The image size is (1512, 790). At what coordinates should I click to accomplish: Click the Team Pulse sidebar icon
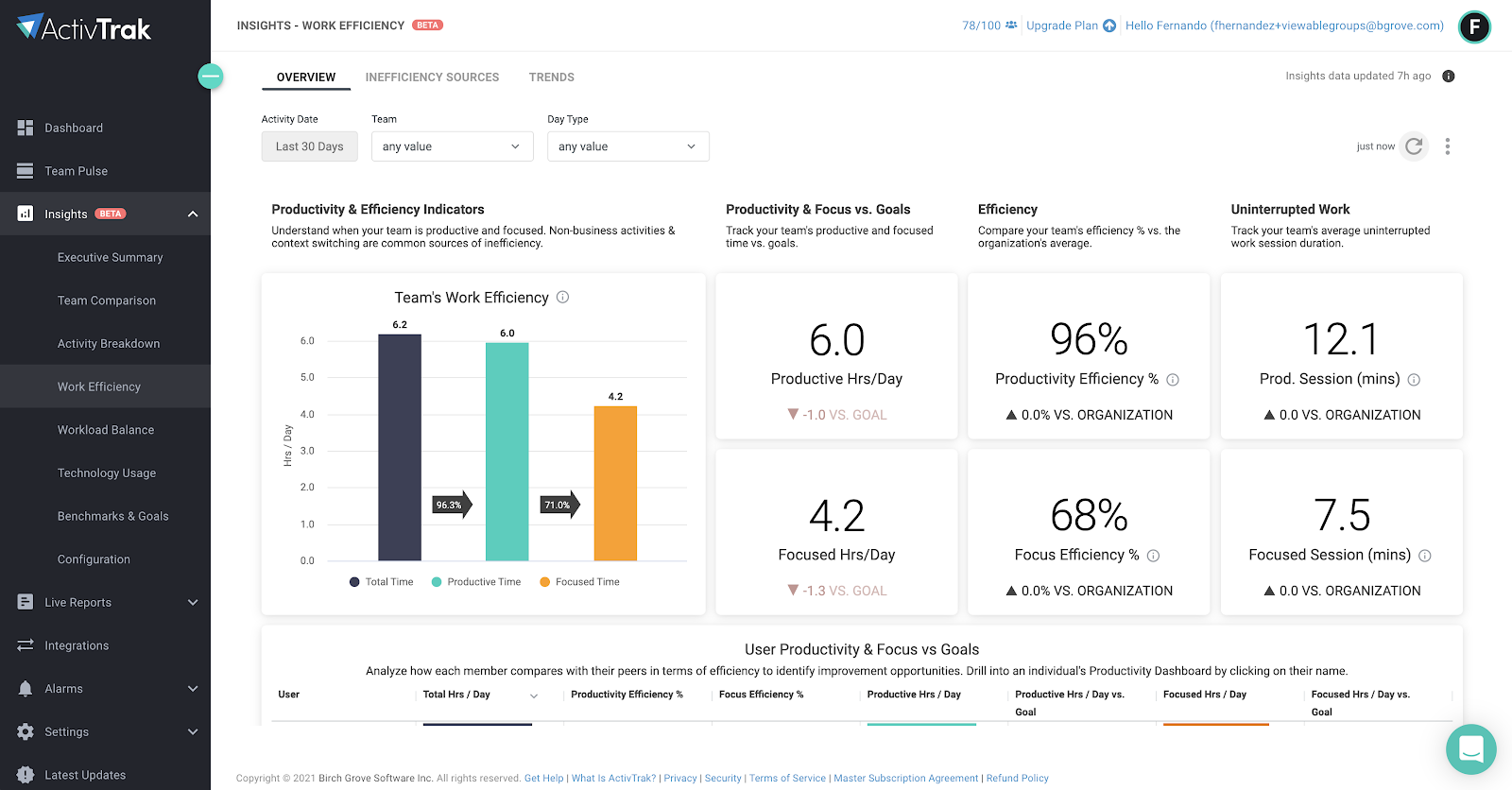coord(26,171)
